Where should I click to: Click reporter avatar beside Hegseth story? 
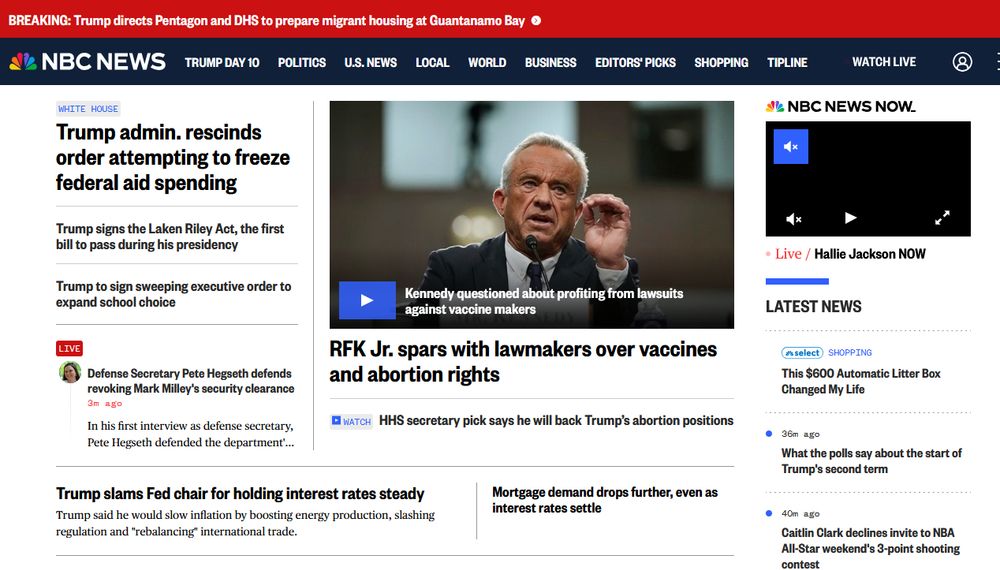click(x=70, y=372)
